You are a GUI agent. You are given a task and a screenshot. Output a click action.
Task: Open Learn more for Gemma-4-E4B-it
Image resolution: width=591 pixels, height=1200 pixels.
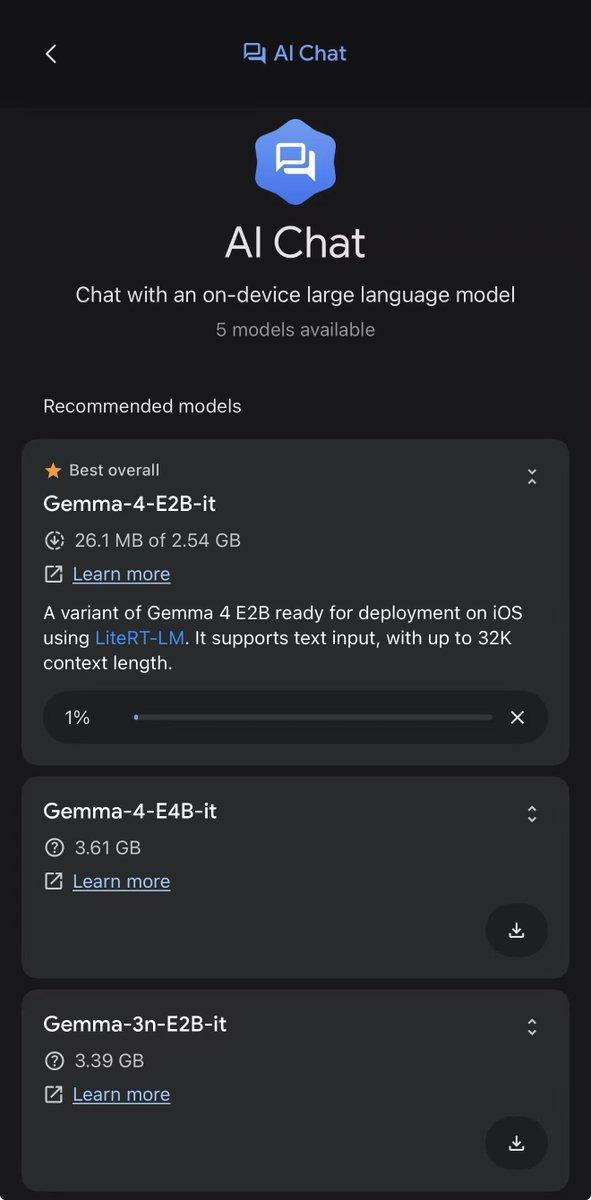[121, 881]
